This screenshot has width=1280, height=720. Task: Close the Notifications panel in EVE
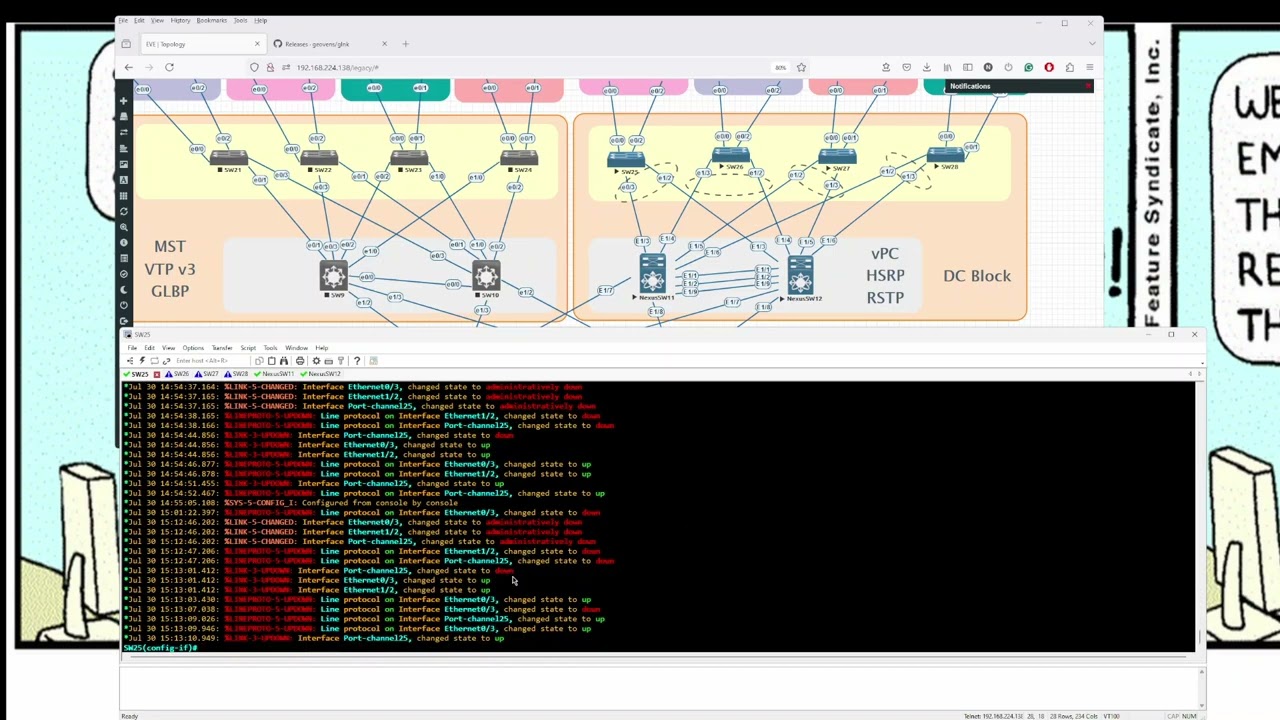tap(1088, 86)
